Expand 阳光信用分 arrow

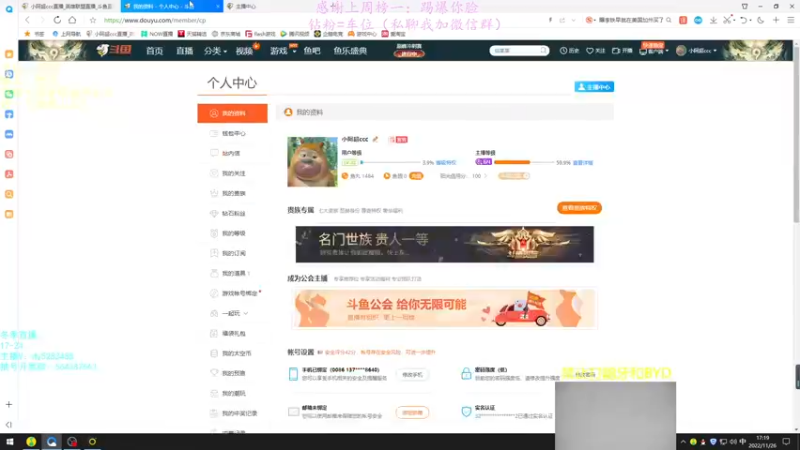(486, 176)
